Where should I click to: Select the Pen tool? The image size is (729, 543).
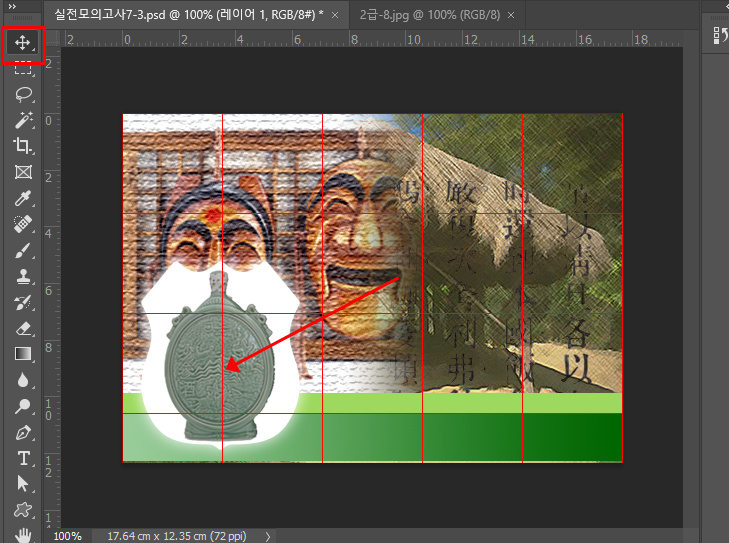point(22,432)
